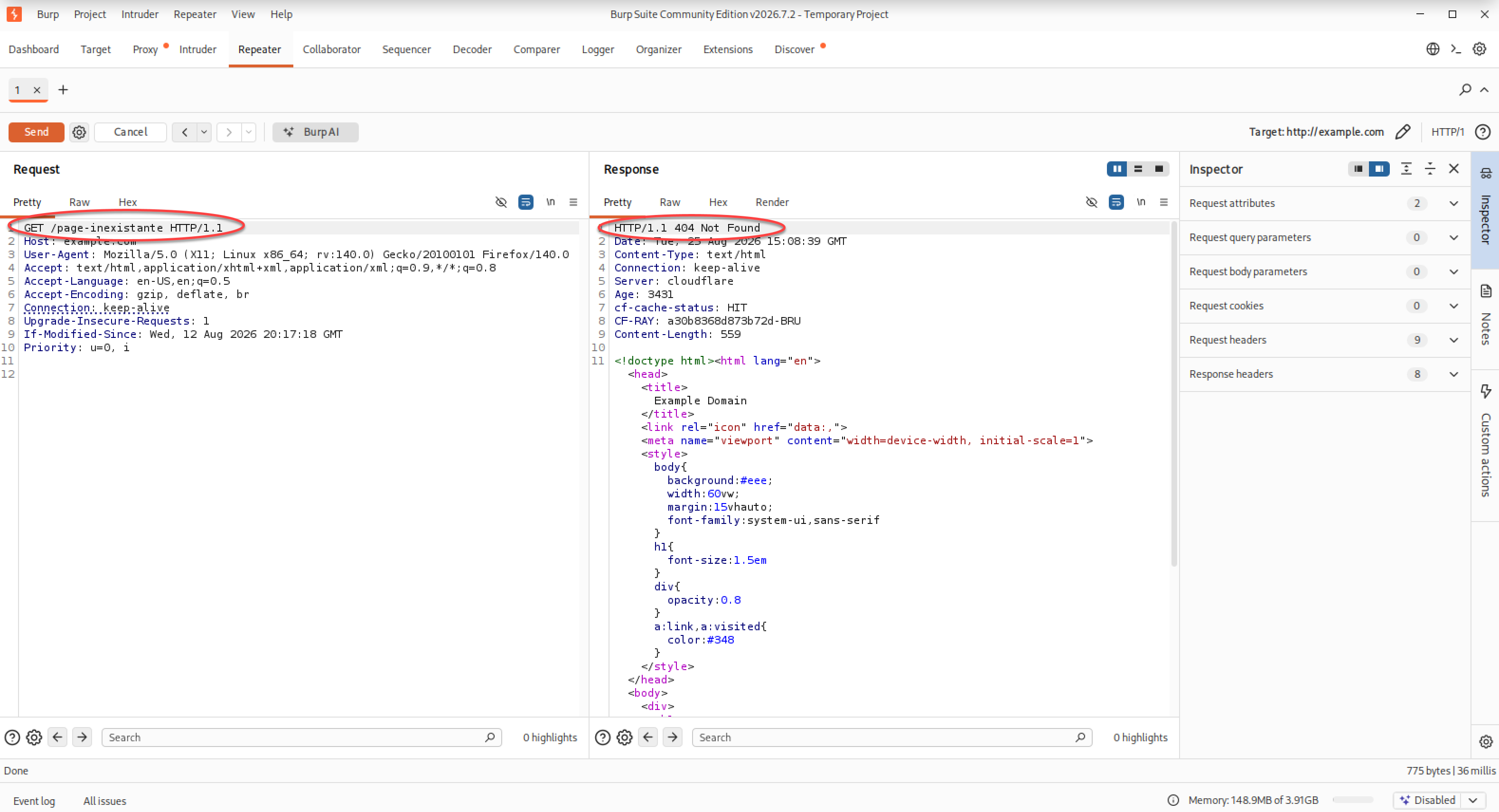
Task: Open side panel settings gear at bottom right
Action: click(x=1485, y=741)
